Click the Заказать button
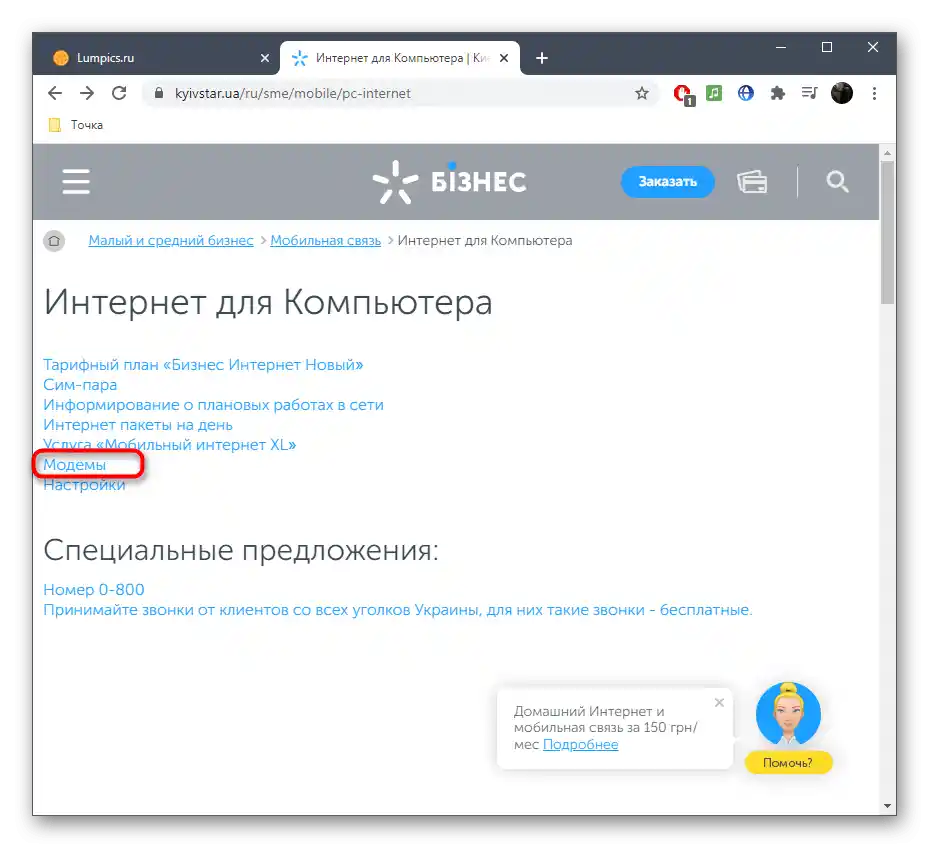This screenshot has height=848, width=929. coord(667,182)
